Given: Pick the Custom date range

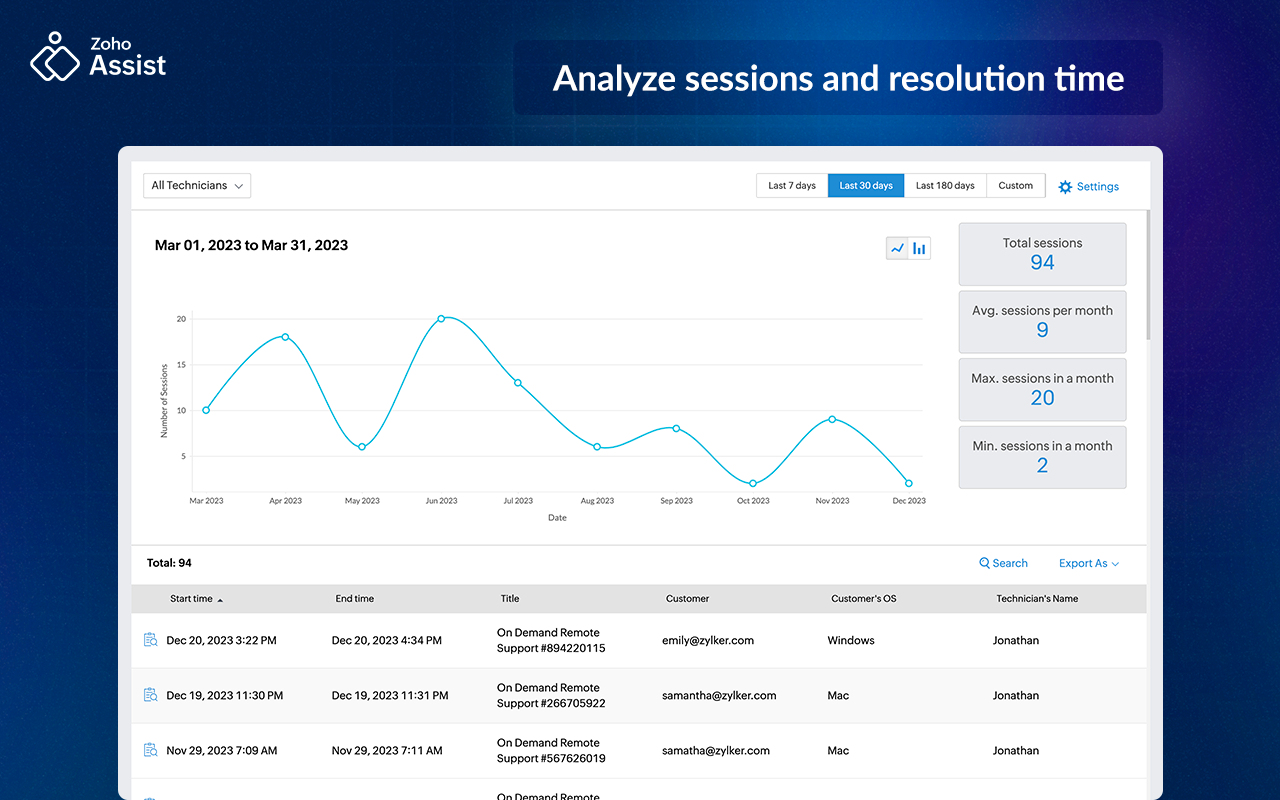Looking at the screenshot, I should tap(1015, 186).
